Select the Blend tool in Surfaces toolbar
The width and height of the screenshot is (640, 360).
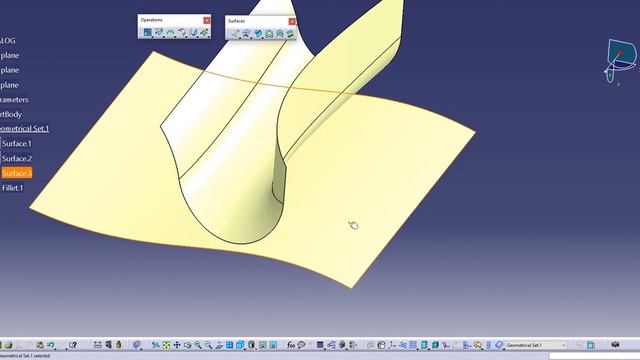click(290, 34)
